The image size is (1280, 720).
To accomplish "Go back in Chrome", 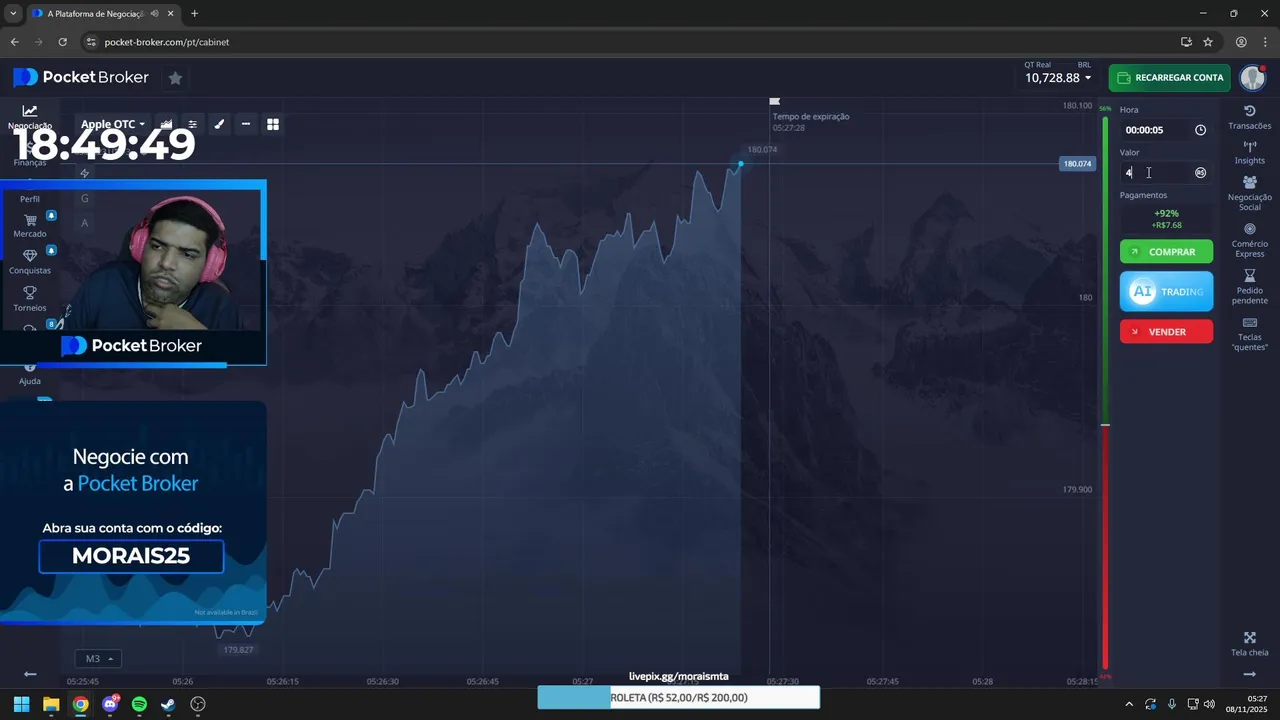I will coord(14,42).
